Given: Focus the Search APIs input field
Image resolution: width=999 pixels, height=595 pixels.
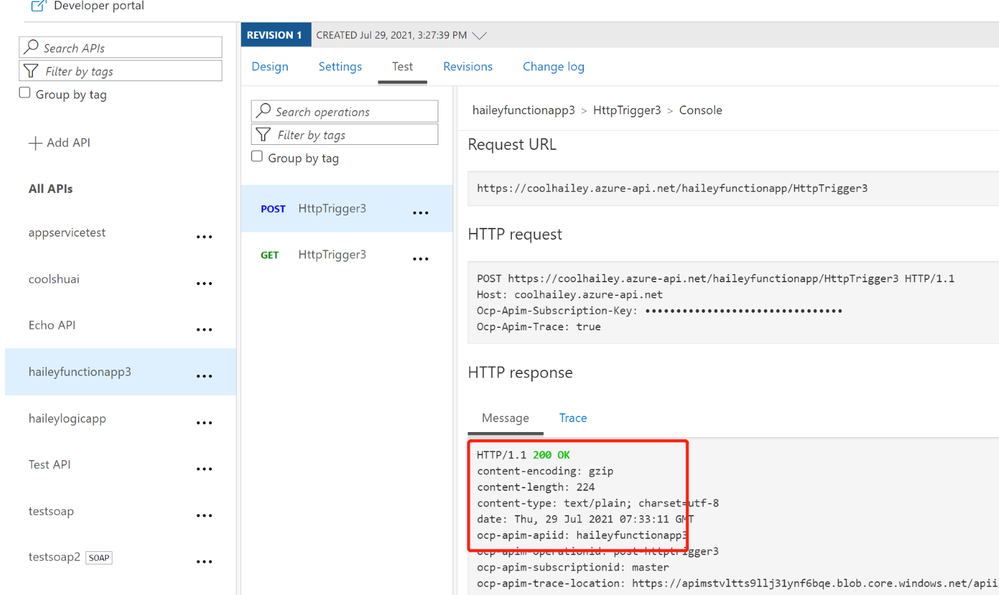Looking at the screenshot, I should pos(120,48).
